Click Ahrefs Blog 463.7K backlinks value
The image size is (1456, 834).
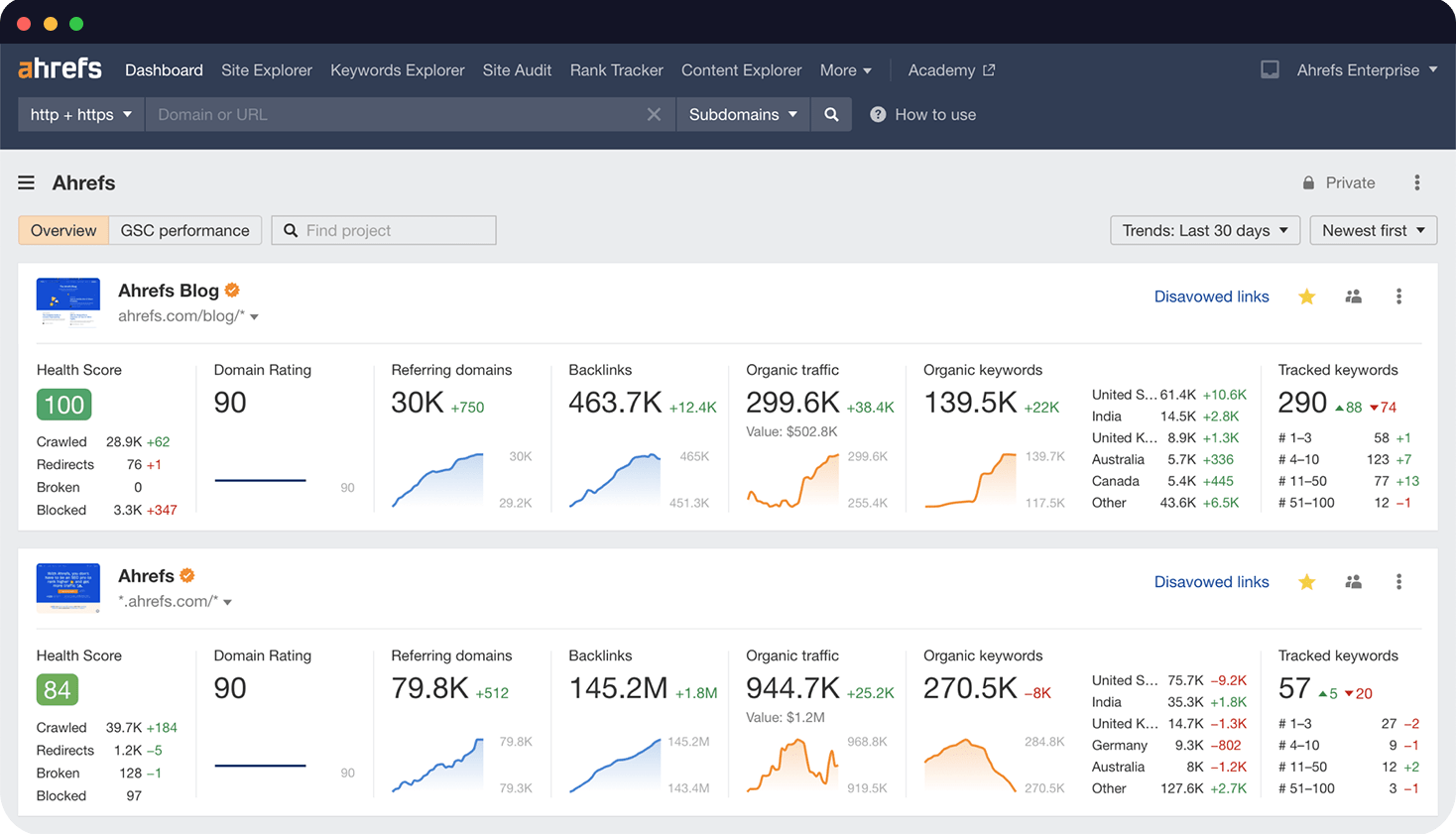pyautogui.click(x=615, y=403)
